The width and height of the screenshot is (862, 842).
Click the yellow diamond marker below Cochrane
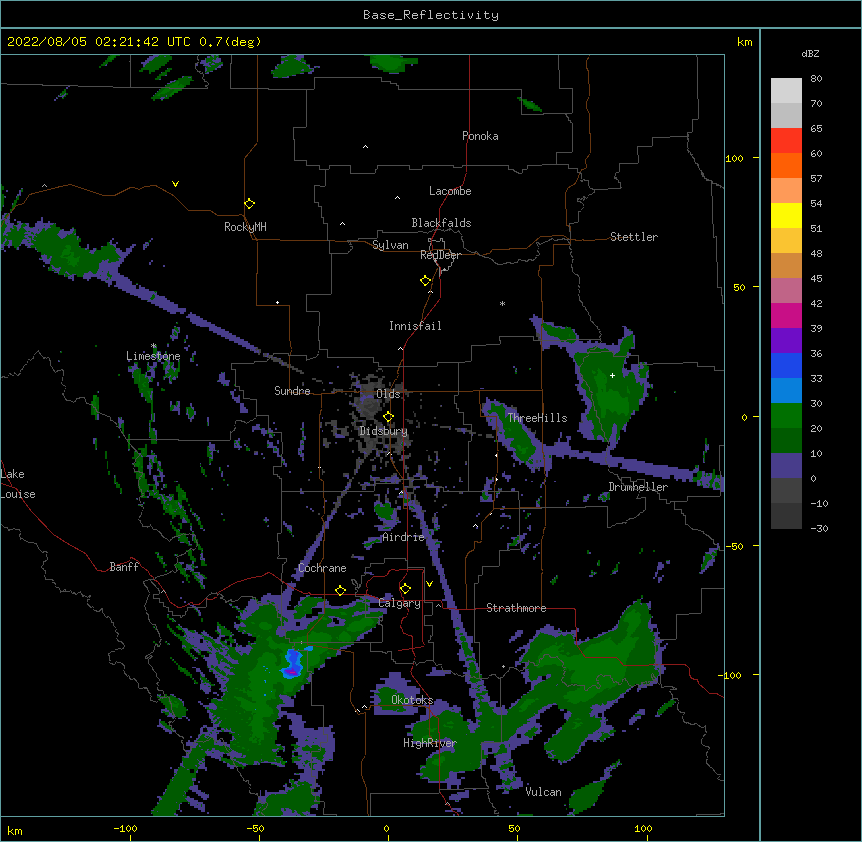340,590
